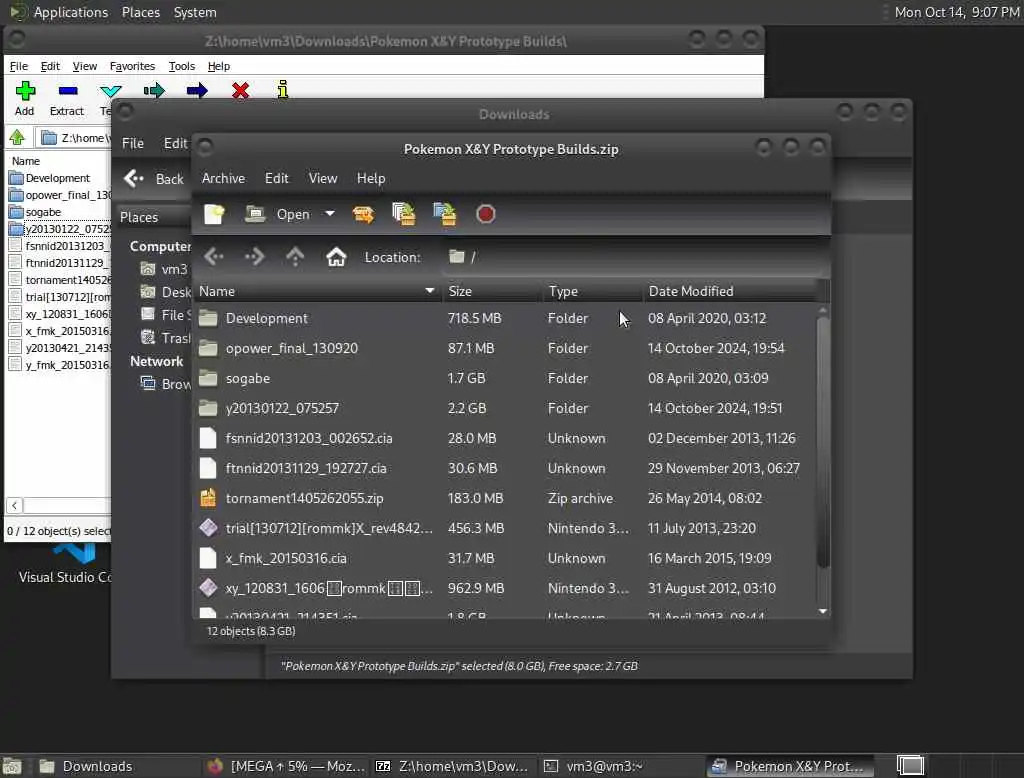The image size is (1024, 778).
Task: Create a new archive in archive manager
Action: click(x=214, y=214)
